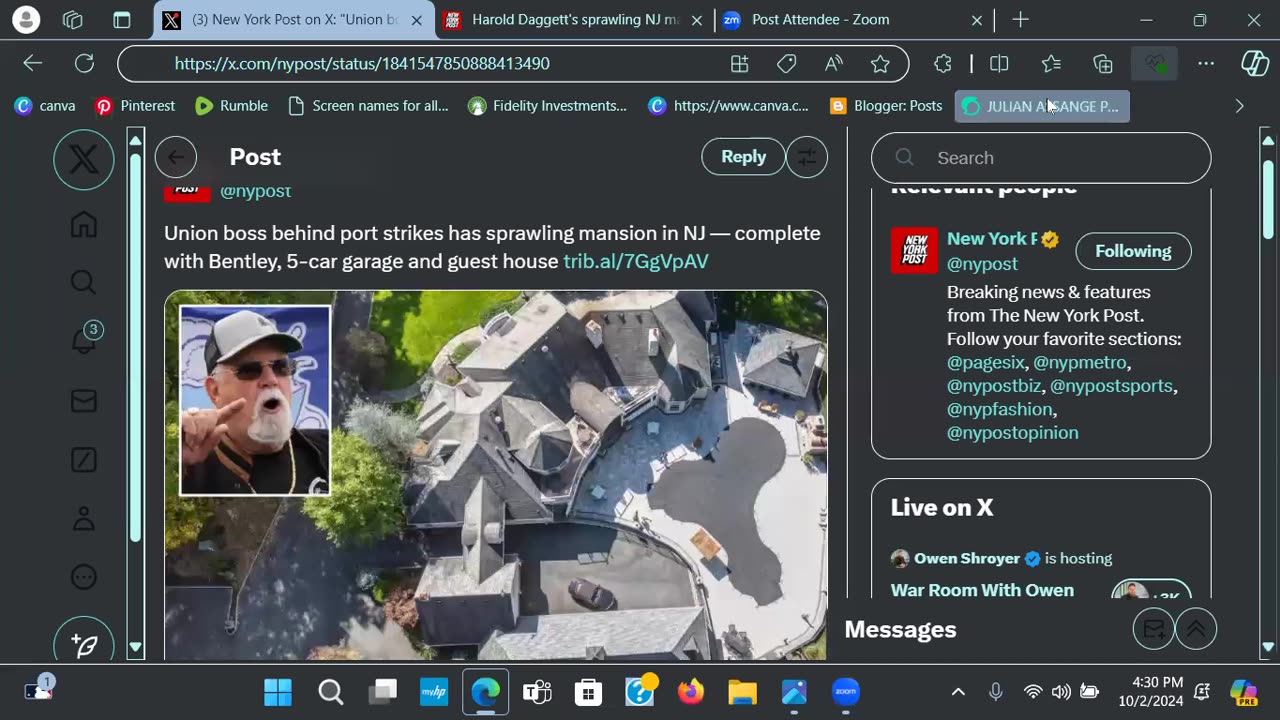
Task: Open More options circle in X sidebar
Action: pos(84,577)
